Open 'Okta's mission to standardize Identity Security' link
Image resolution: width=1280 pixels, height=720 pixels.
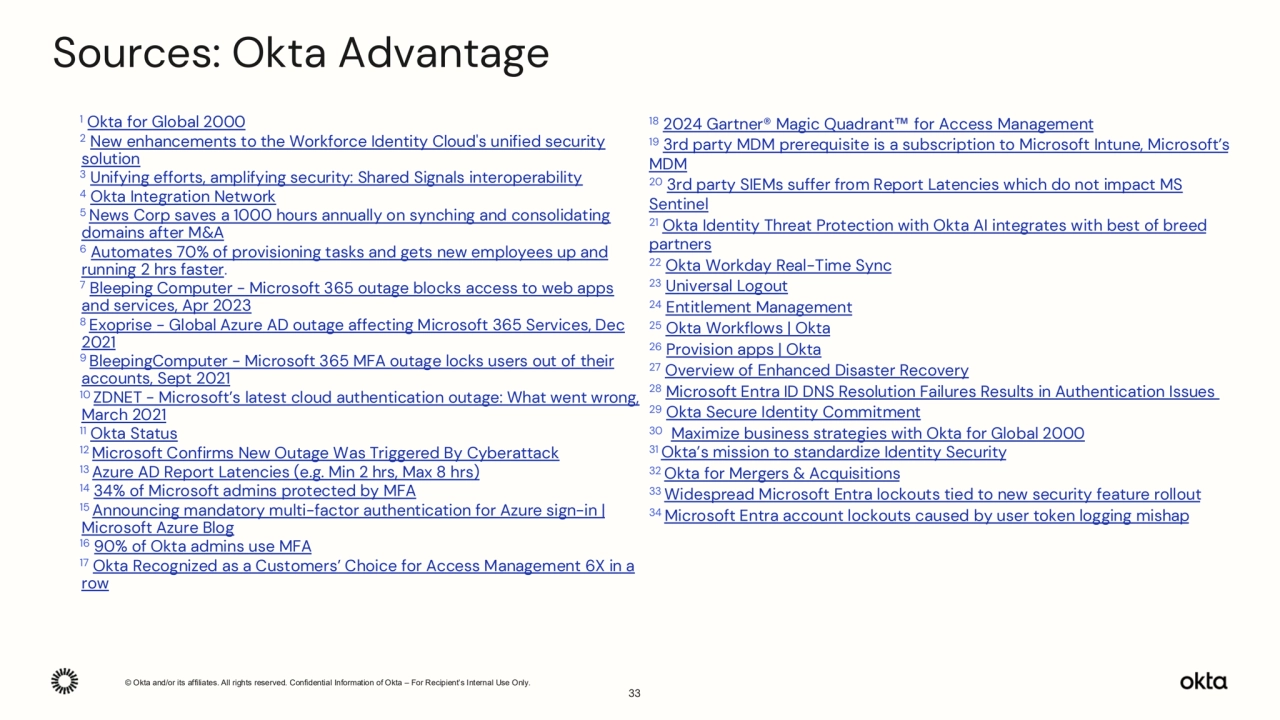point(834,452)
